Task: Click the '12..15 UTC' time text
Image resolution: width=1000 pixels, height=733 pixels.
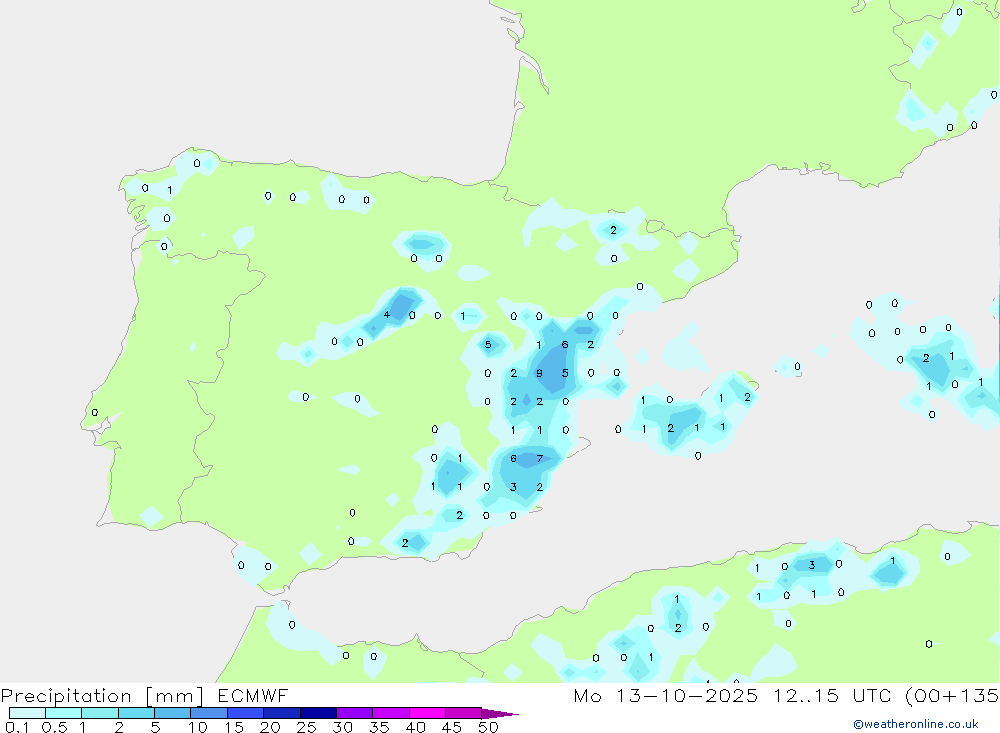Action: point(833,695)
